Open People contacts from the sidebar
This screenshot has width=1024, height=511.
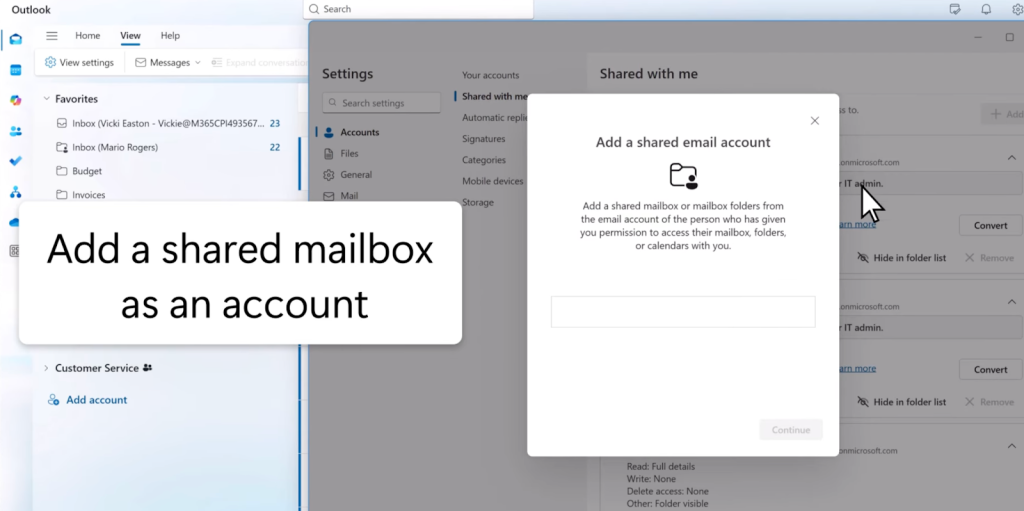click(x=15, y=131)
